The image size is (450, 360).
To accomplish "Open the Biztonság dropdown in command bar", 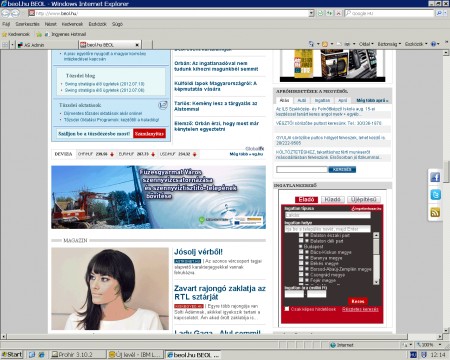I will [388, 44].
